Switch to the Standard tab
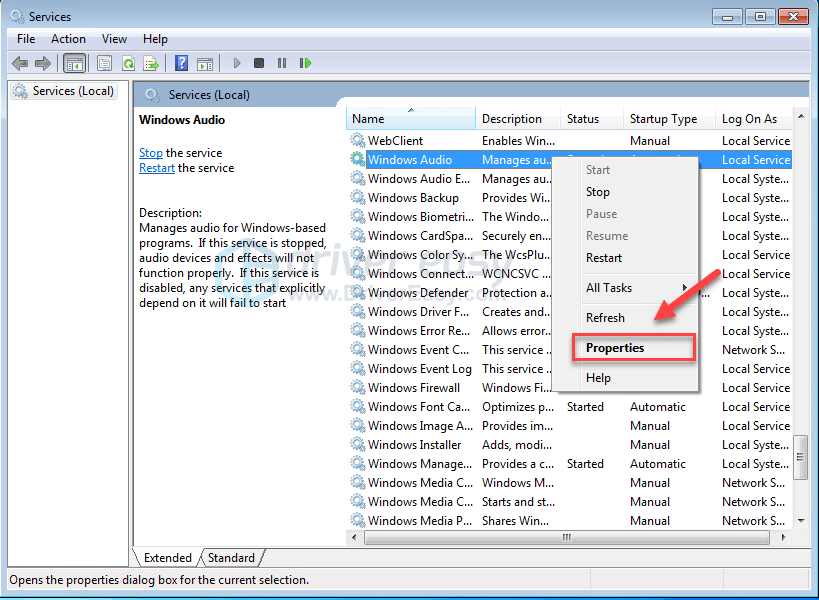This screenshot has height=600, width=819. pos(231,558)
